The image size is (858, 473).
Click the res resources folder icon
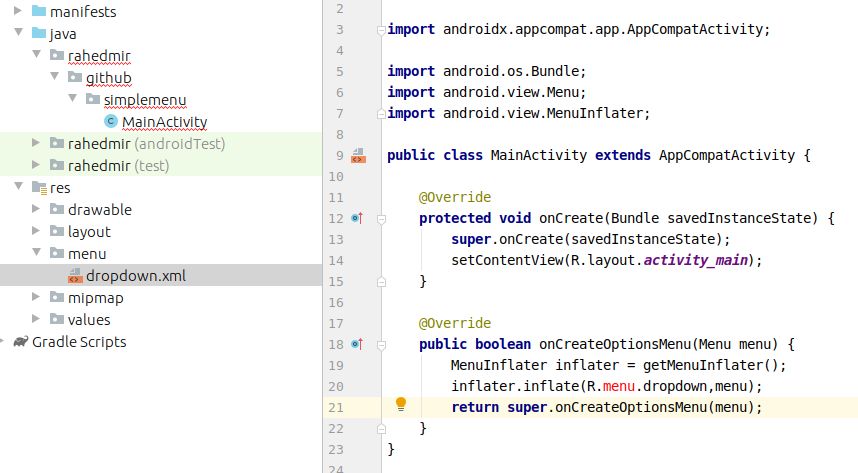[x=39, y=187]
